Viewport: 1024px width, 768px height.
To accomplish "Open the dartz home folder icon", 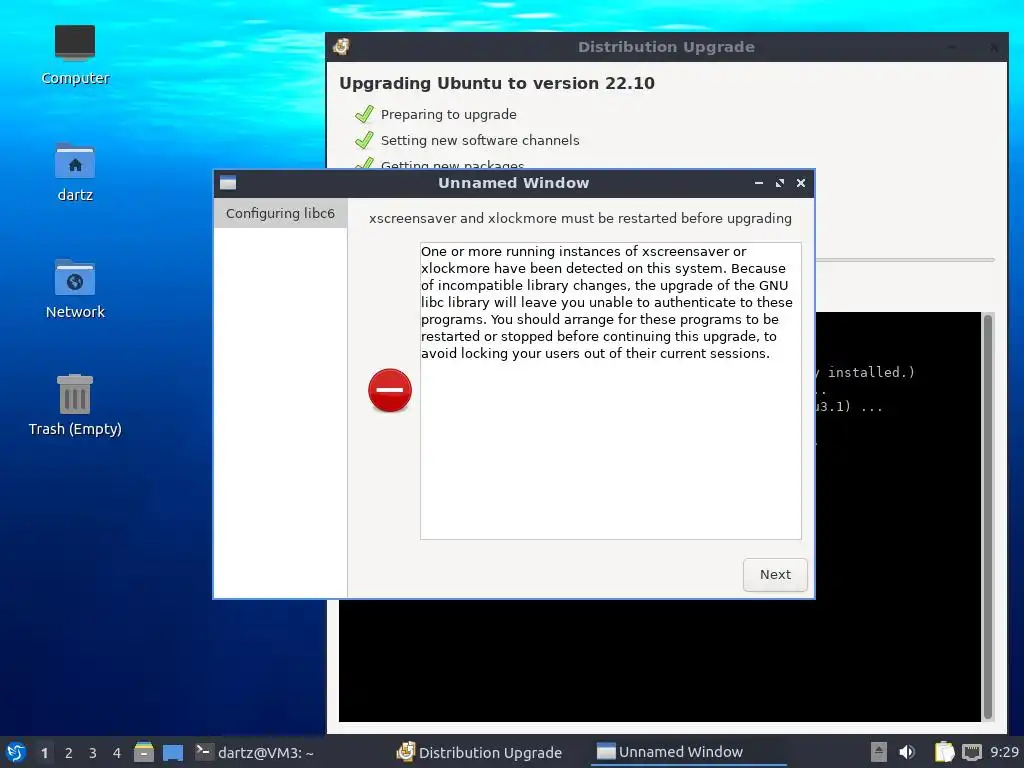I will (74, 172).
